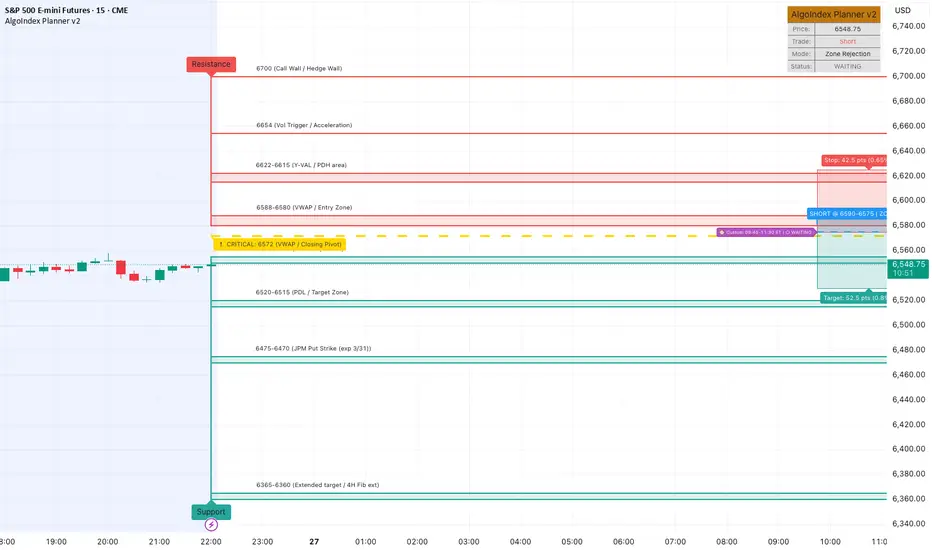The width and height of the screenshot is (932, 550).
Task: Select the green Support label
Action: tap(211, 512)
